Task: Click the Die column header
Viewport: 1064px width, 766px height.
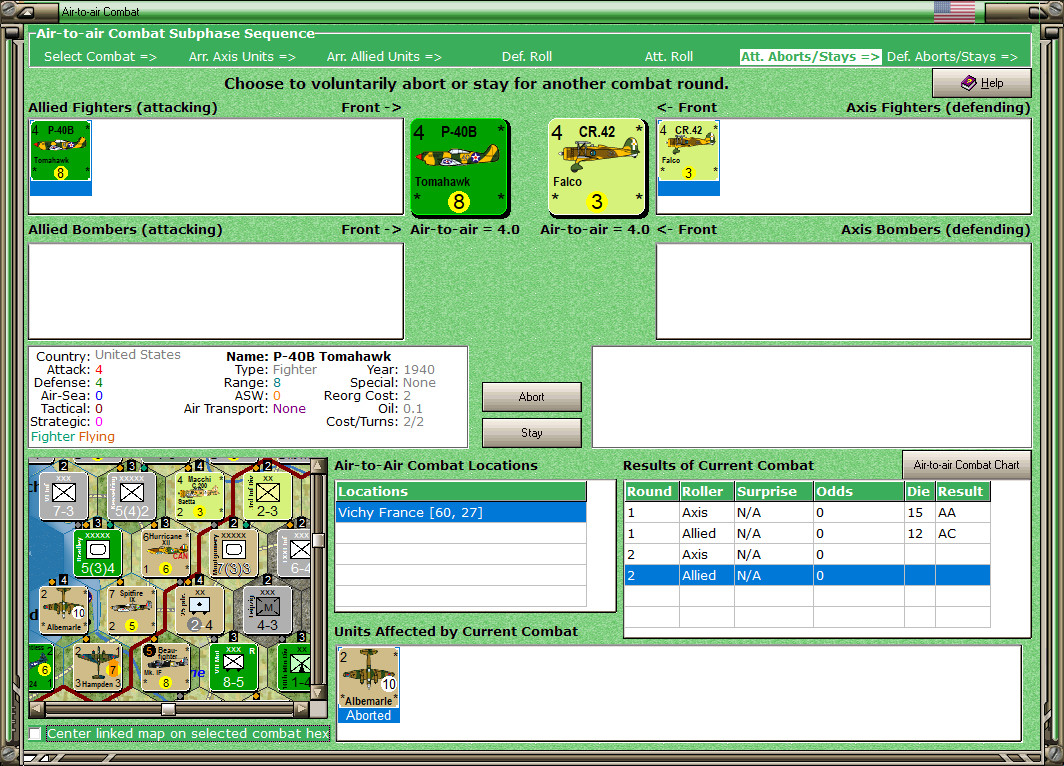Action: (x=919, y=491)
